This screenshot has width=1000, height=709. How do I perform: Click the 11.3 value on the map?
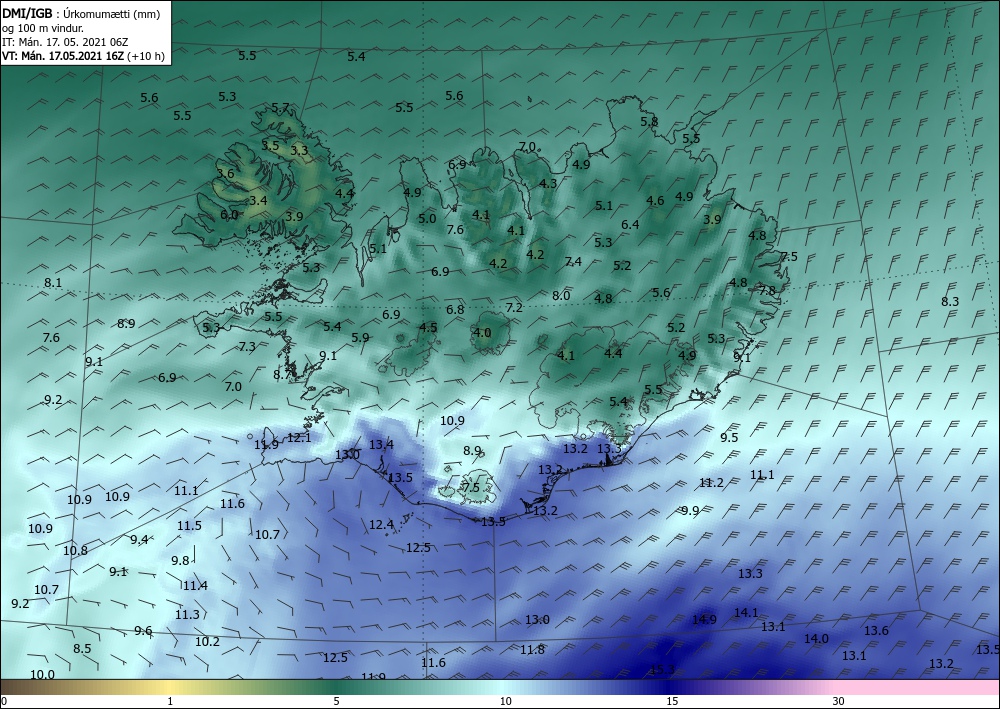(188, 615)
